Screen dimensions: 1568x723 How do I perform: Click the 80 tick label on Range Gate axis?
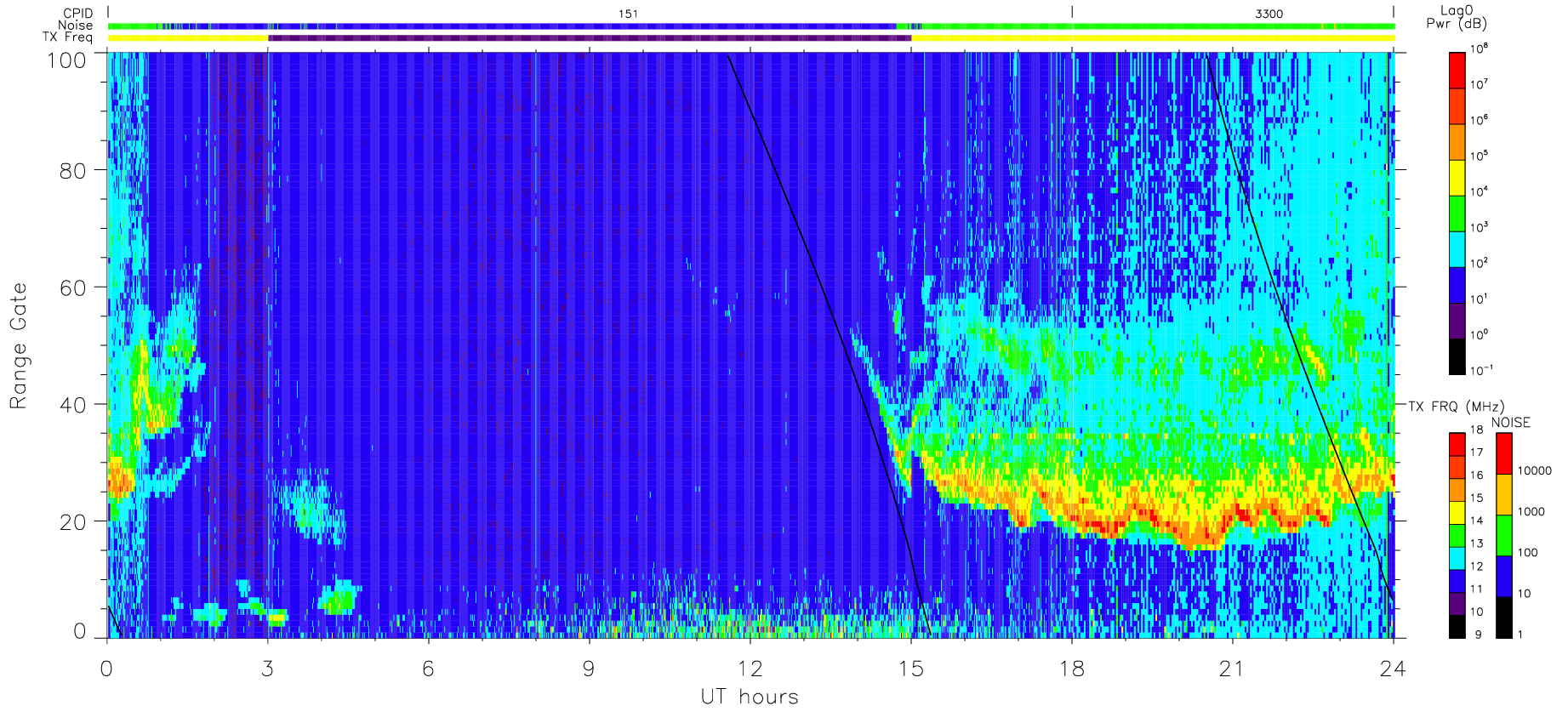coord(72,171)
